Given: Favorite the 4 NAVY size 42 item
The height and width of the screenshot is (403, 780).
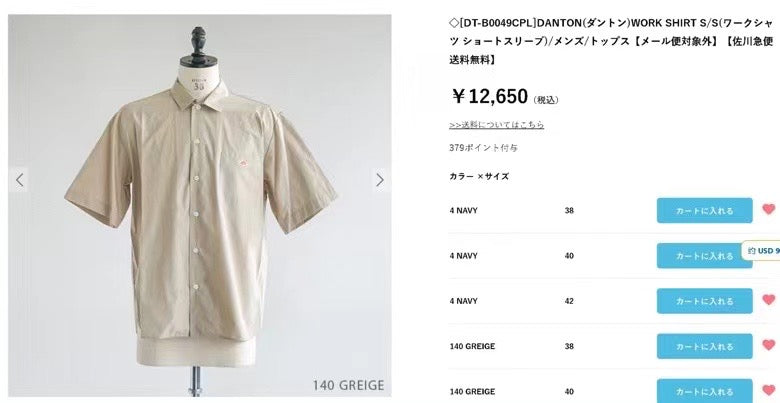Looking at the screenshot, I should 769,300.
